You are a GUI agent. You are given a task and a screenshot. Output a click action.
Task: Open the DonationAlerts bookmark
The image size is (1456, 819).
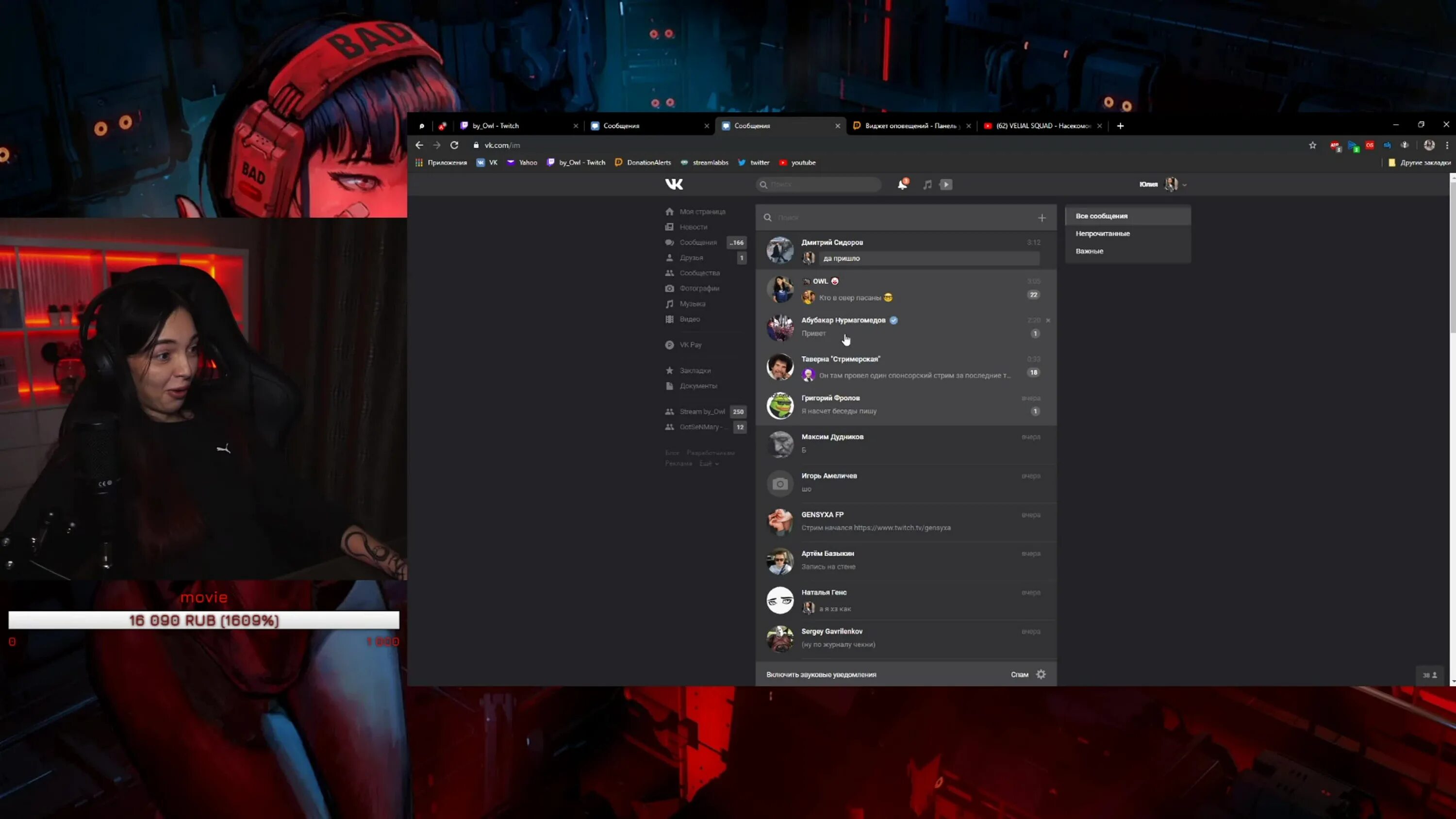click(x=643, y=163)
